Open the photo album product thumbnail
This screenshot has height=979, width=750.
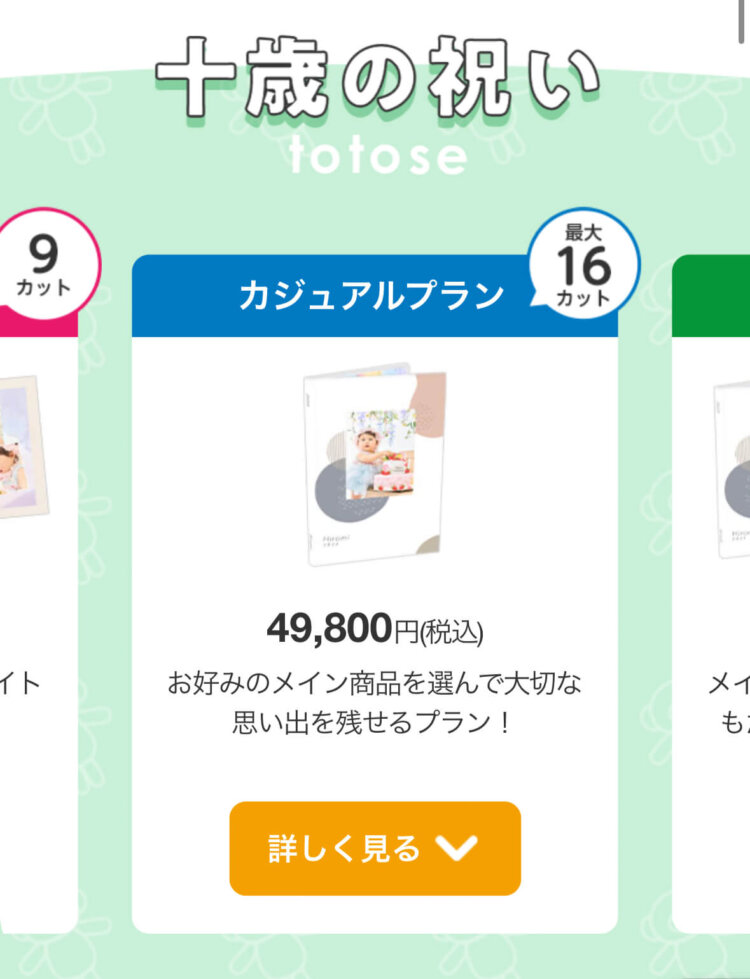tap(375, 463)
